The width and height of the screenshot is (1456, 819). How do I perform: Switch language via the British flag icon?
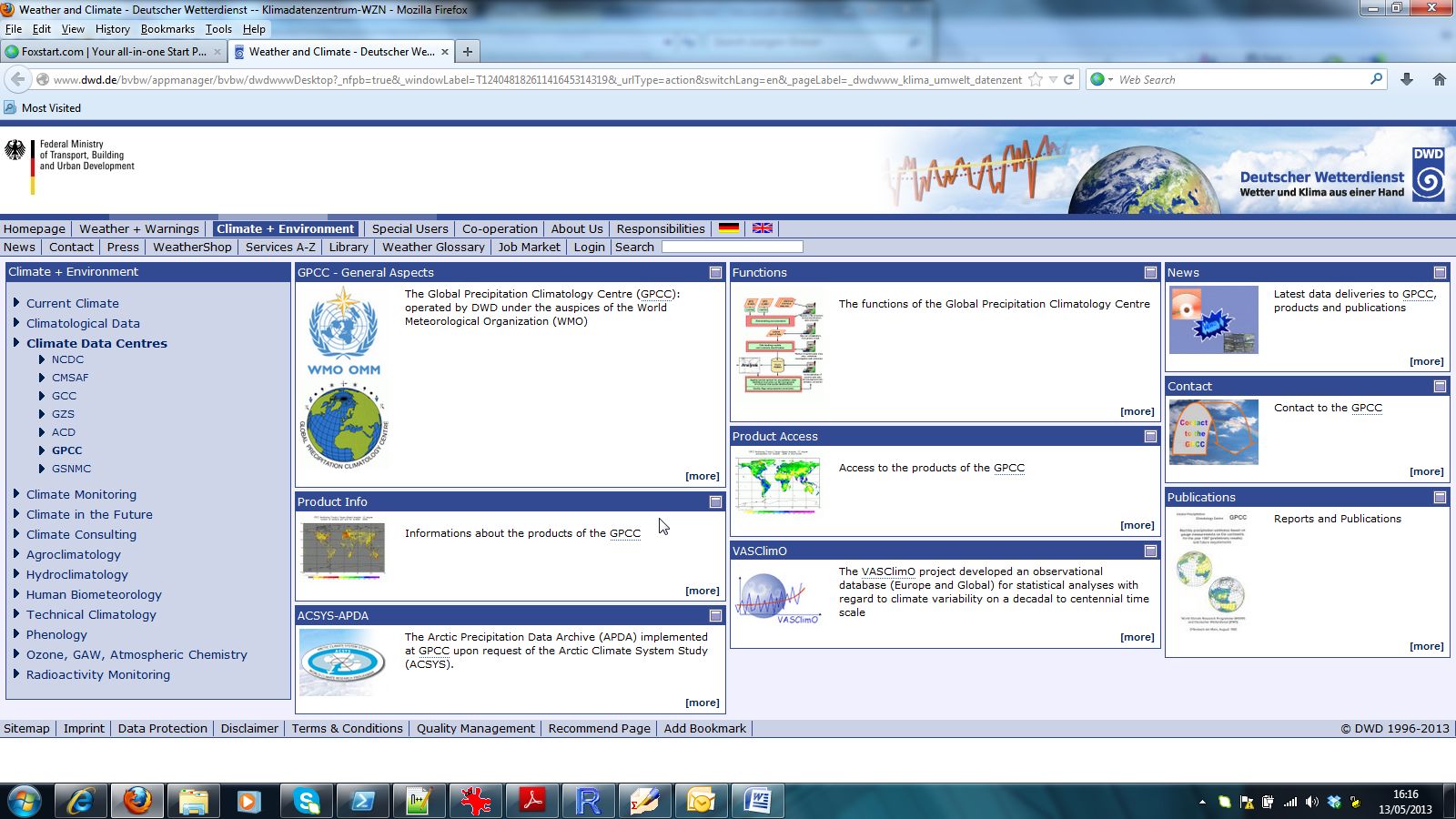(763, 228)
